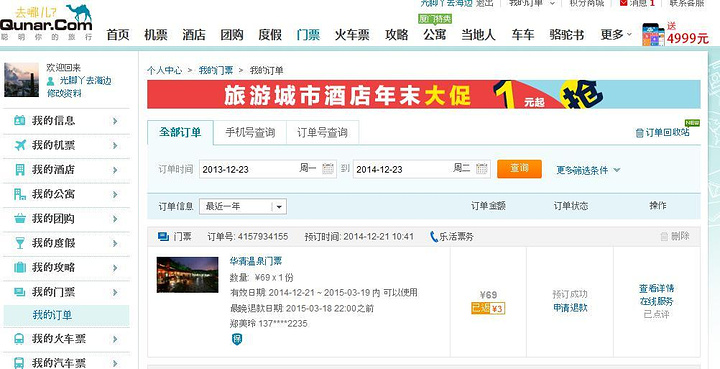Click the 我的门票 breadcrumb link
This screenshot has height=369, width=720.
(x=216, y=70)
